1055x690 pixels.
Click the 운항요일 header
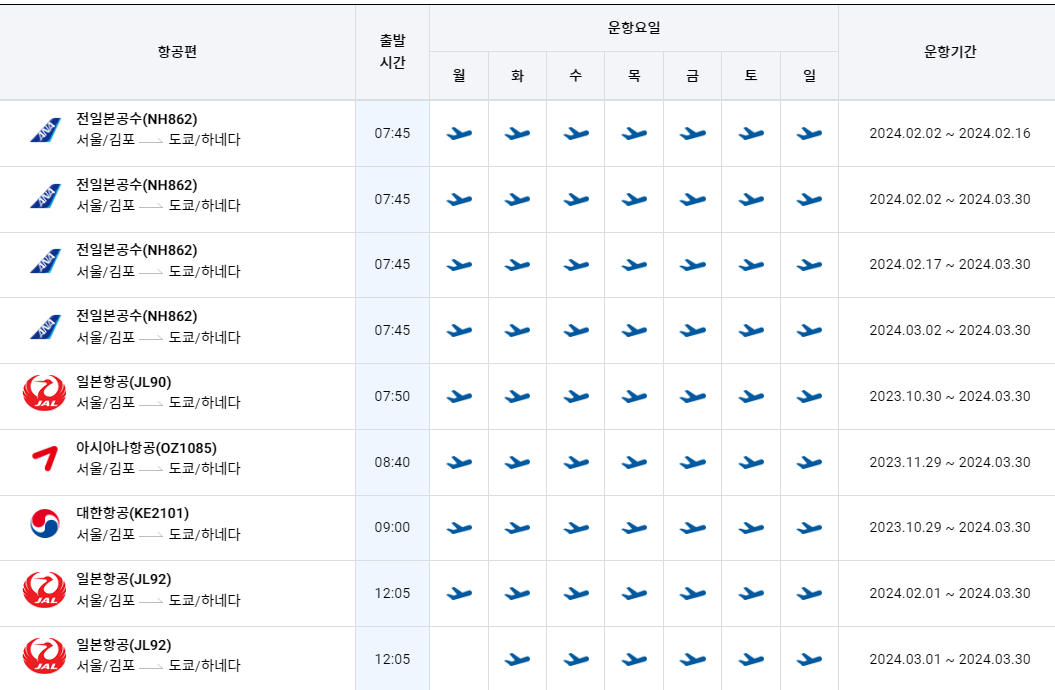(x=634, y=28)
